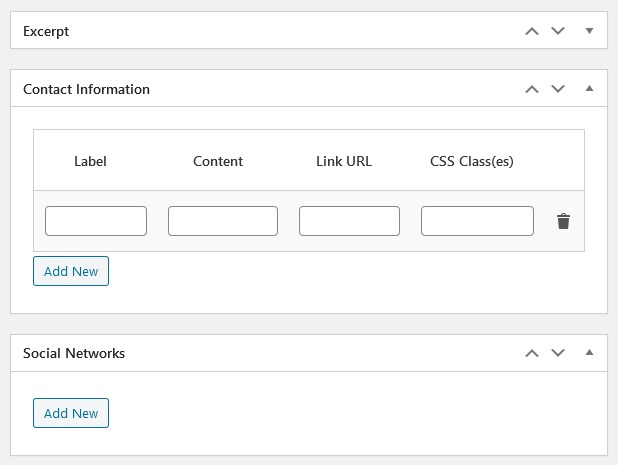Delete the contact row with trash icon
The height and width of the screenshot is (465, 618).
point(563,221)
